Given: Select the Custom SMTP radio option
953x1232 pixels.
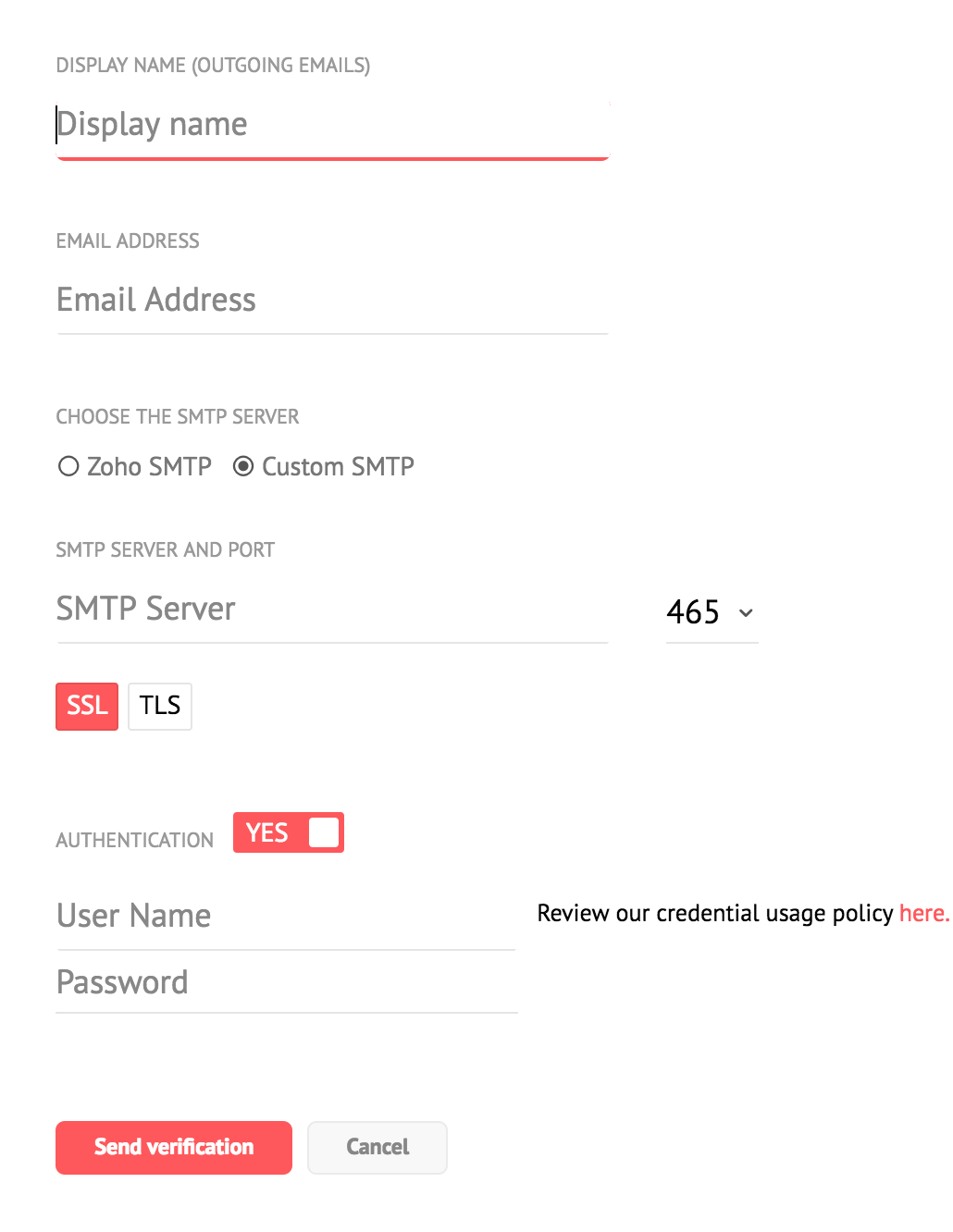Looking at the screenshot, I should pyautogui.click(x=243, y=466).
